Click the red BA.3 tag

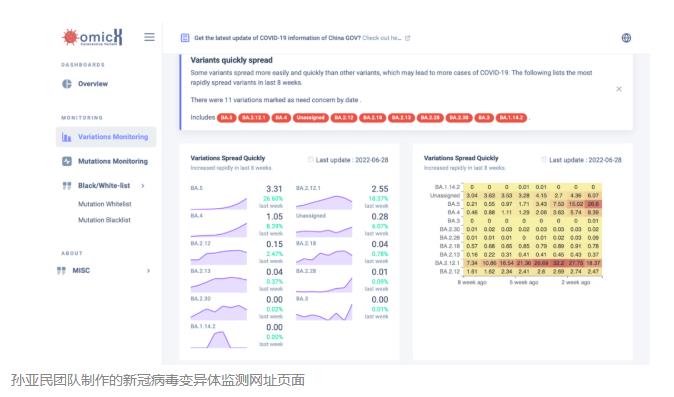[x=484, y=118]
